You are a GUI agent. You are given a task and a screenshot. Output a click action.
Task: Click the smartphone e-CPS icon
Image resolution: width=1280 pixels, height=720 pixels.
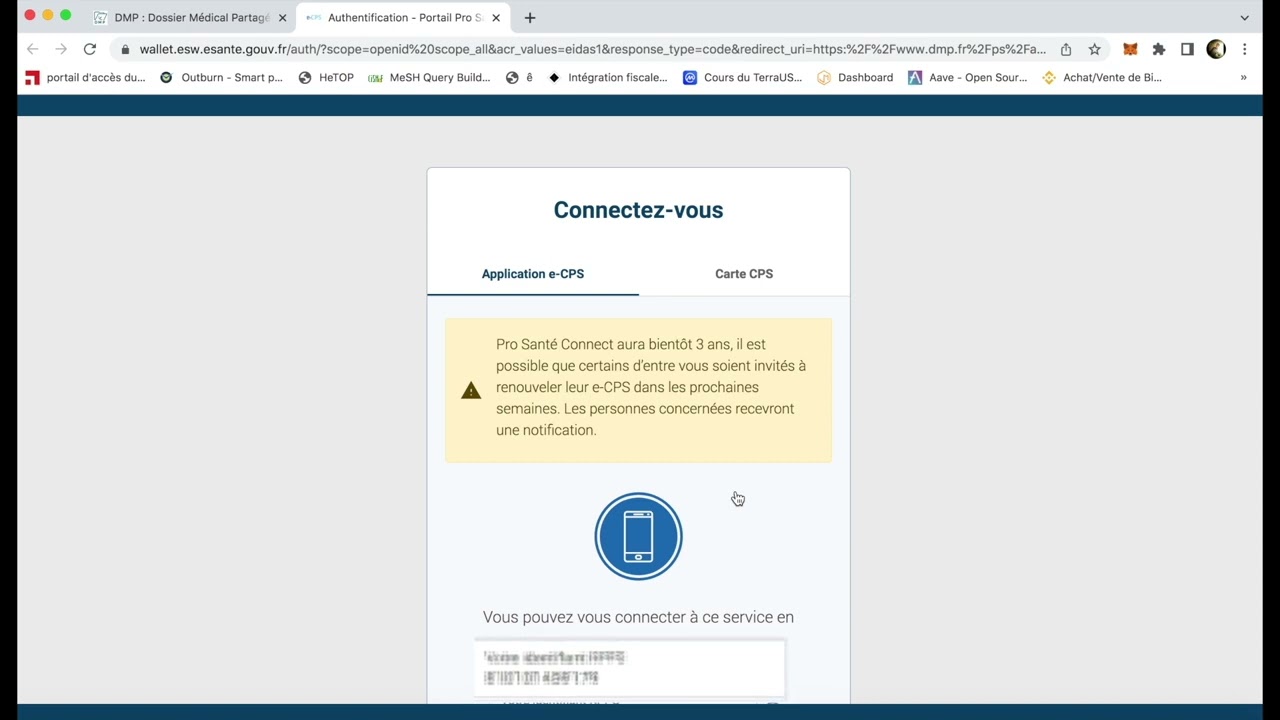(638, 537)
